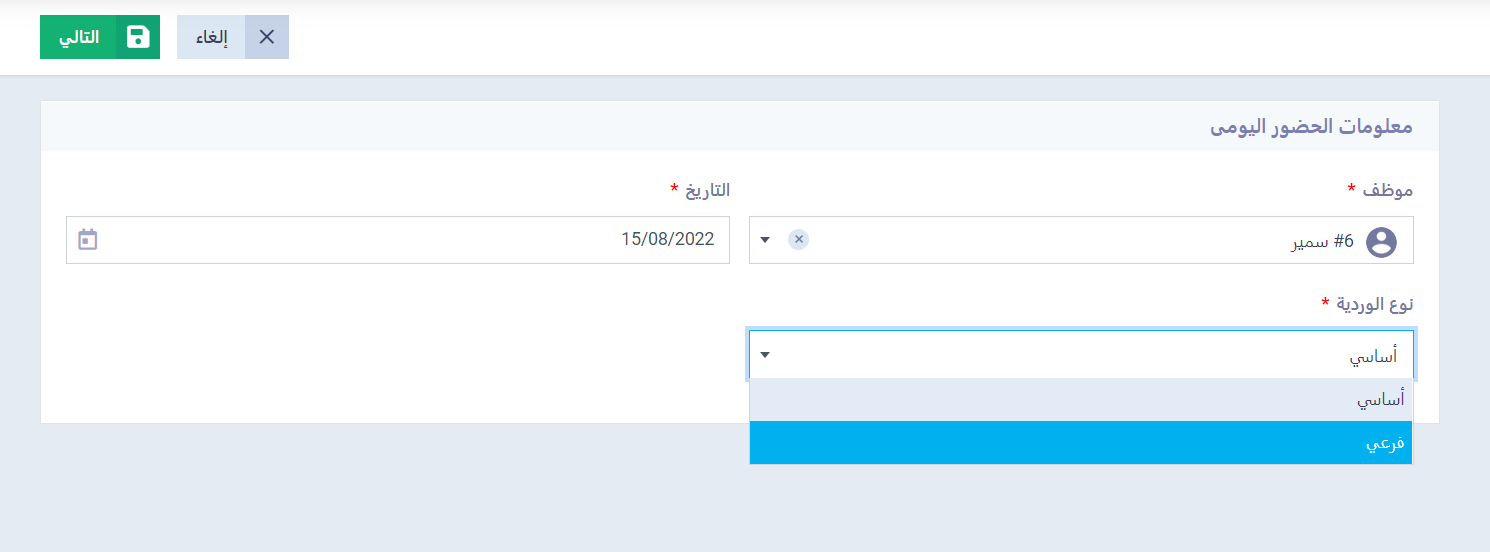Image resolution: width=1490 pixels, height=552 pixels.
Task: Click the red asterisk next to موظف
Action: click(x=1352, y=188)
